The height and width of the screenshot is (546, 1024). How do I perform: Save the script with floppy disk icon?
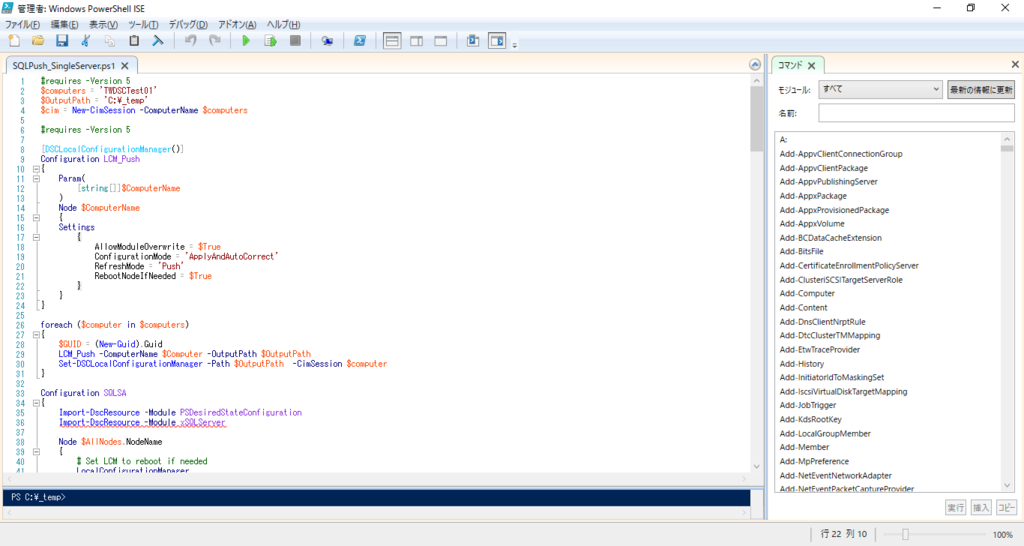point(62,41)
